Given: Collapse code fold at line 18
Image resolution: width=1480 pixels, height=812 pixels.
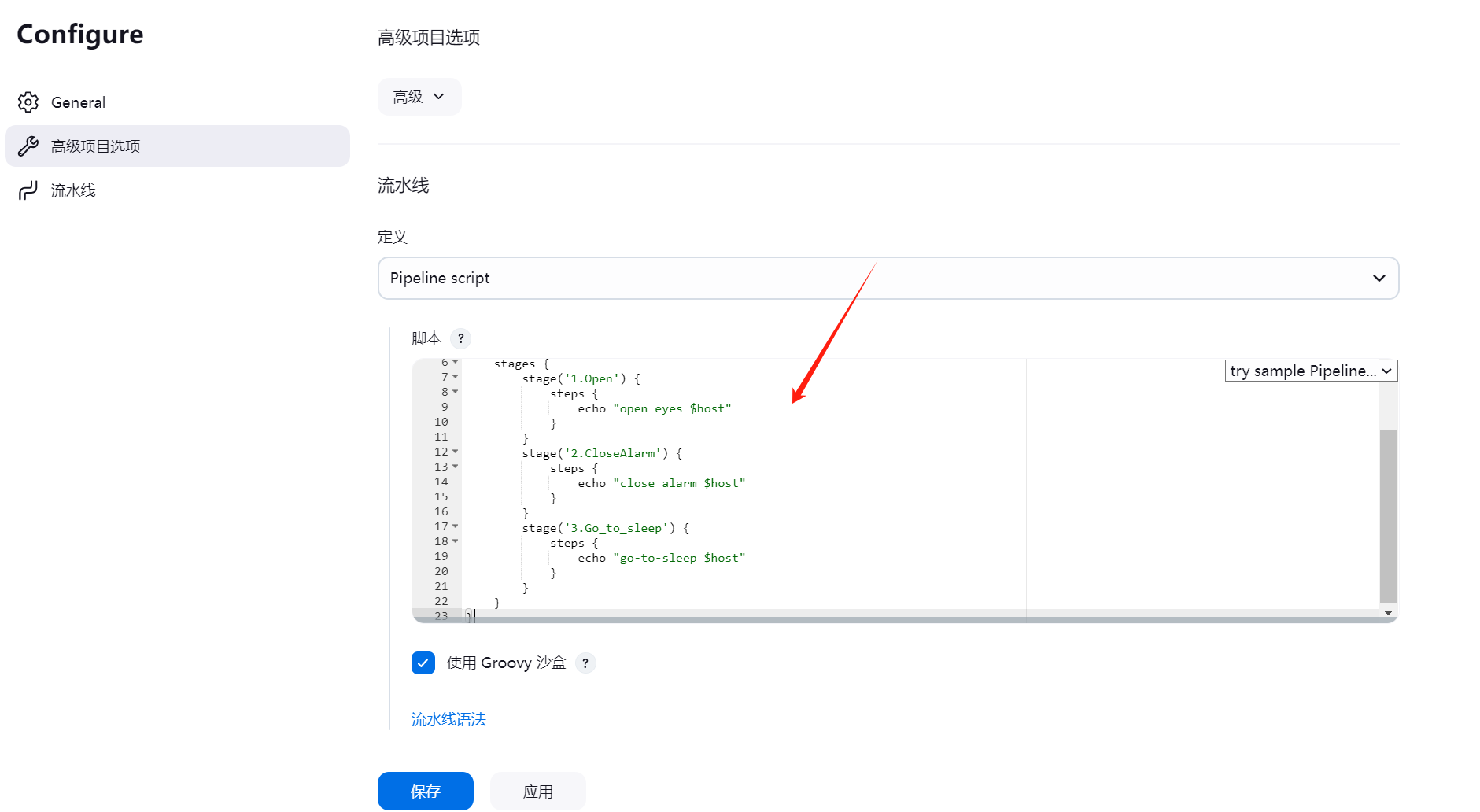Looking at the screenshot, I should 456,541.
